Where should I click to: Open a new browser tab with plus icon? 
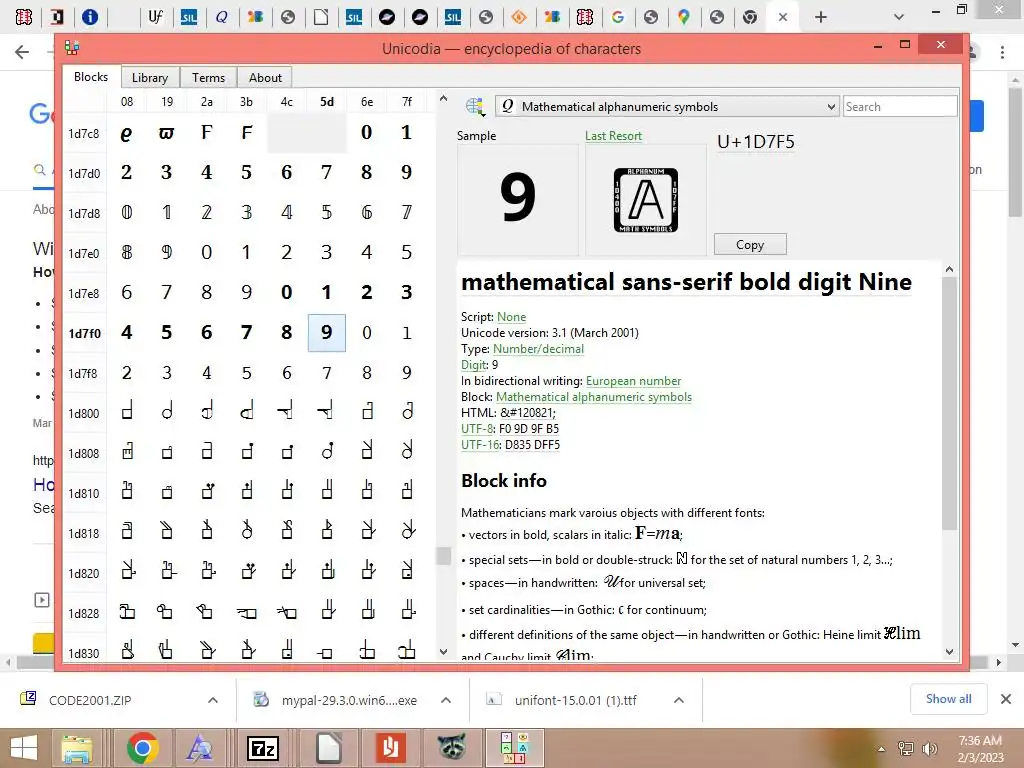821,18
